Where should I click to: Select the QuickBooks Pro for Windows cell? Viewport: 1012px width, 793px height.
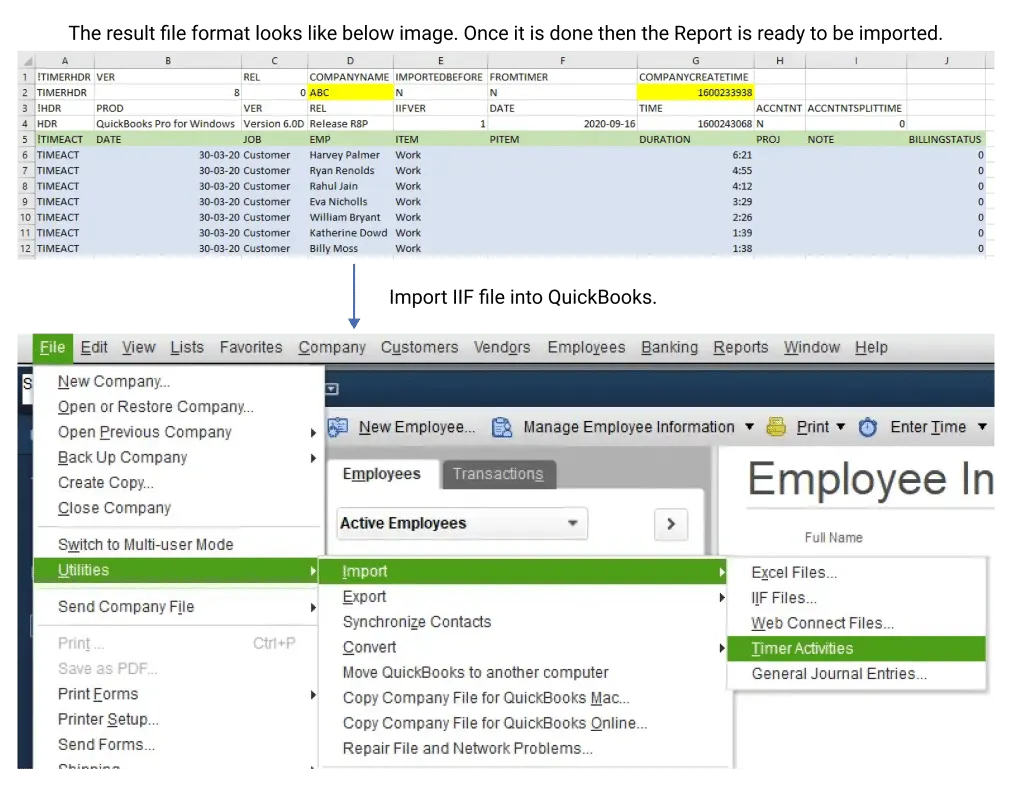(x=168, y=124)
